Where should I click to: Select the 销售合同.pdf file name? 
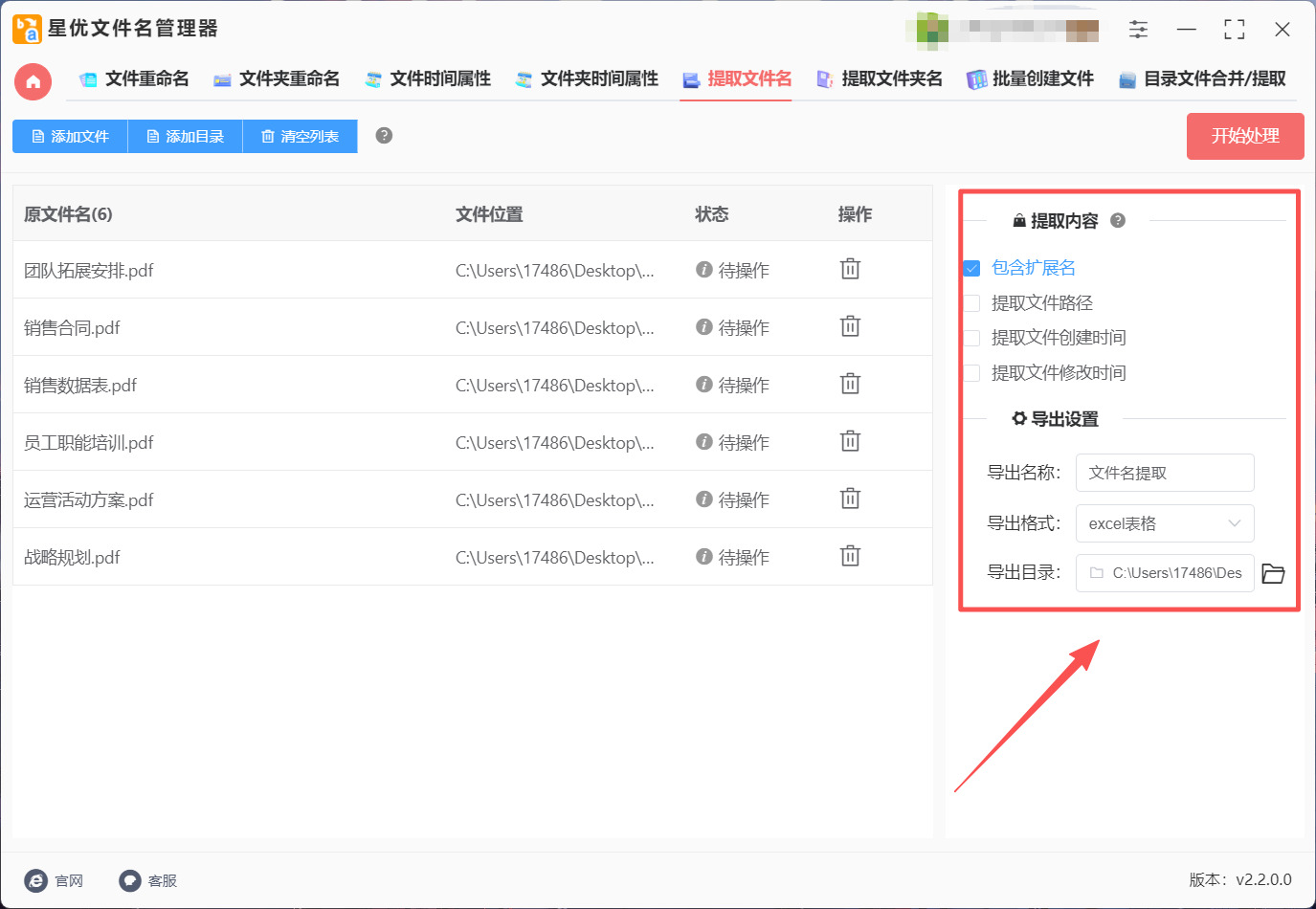pos(72,327)
